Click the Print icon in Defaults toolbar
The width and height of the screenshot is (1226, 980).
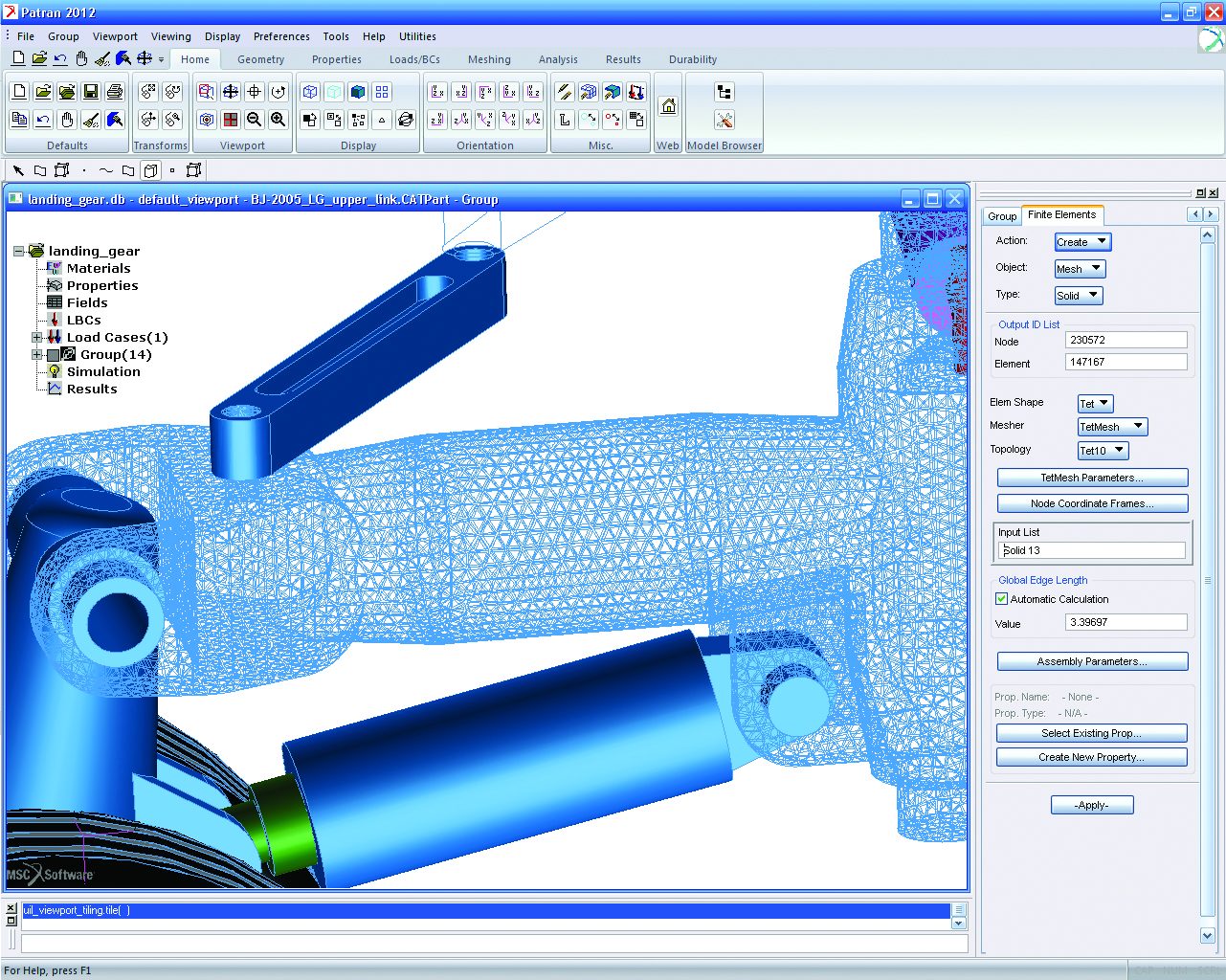115,92
